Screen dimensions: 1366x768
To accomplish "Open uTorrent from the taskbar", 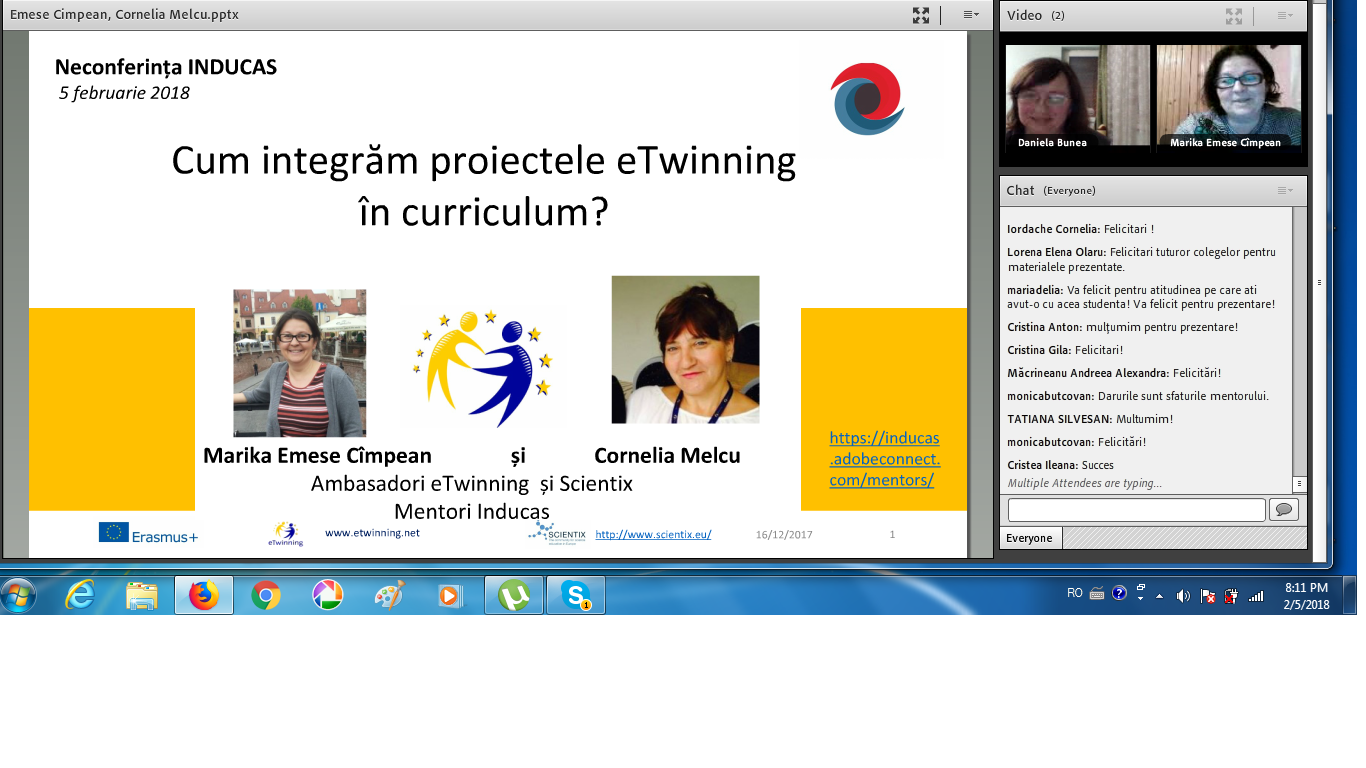I will tap(514, 596).
